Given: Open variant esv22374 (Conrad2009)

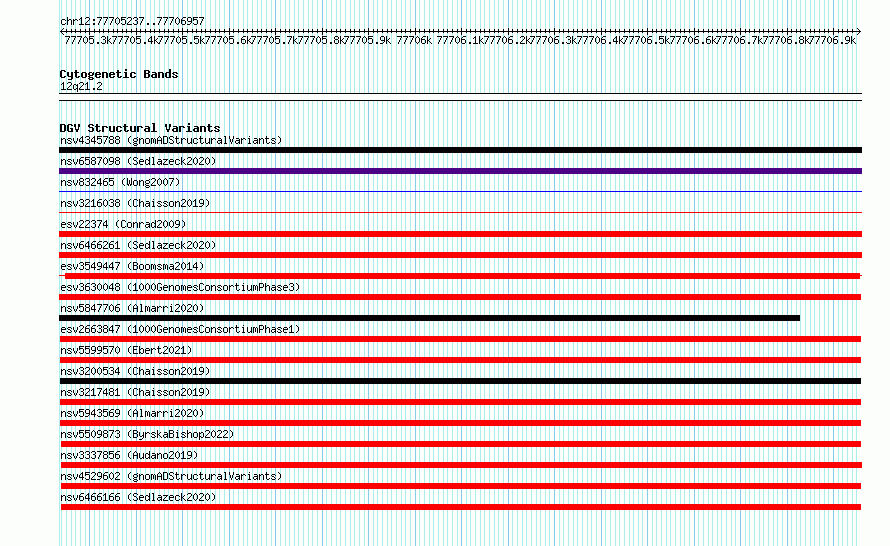Looking at the screenshot, I should [123, 224].
